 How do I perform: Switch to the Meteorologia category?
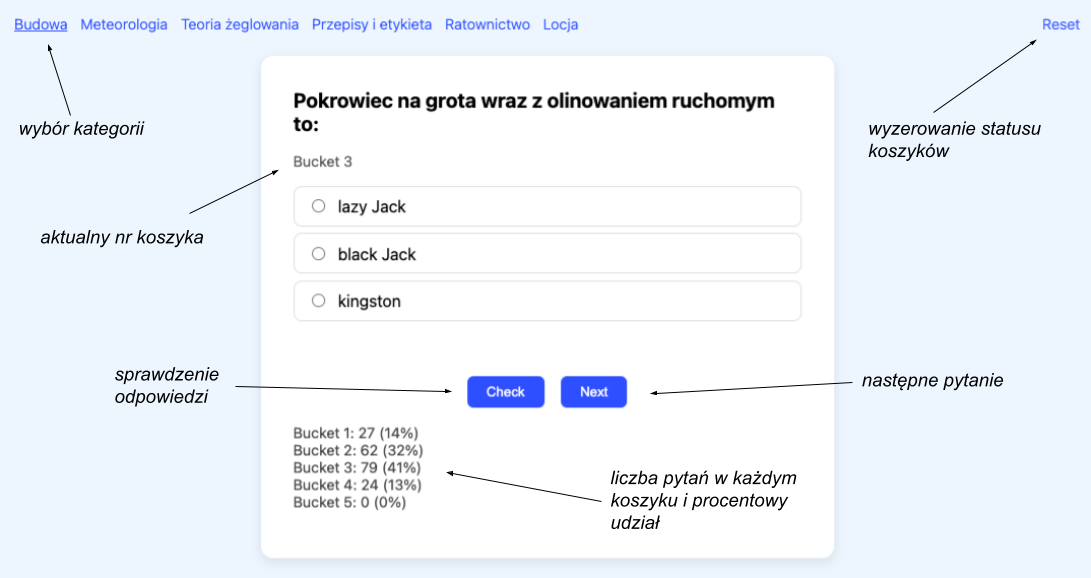pos(123,24)
